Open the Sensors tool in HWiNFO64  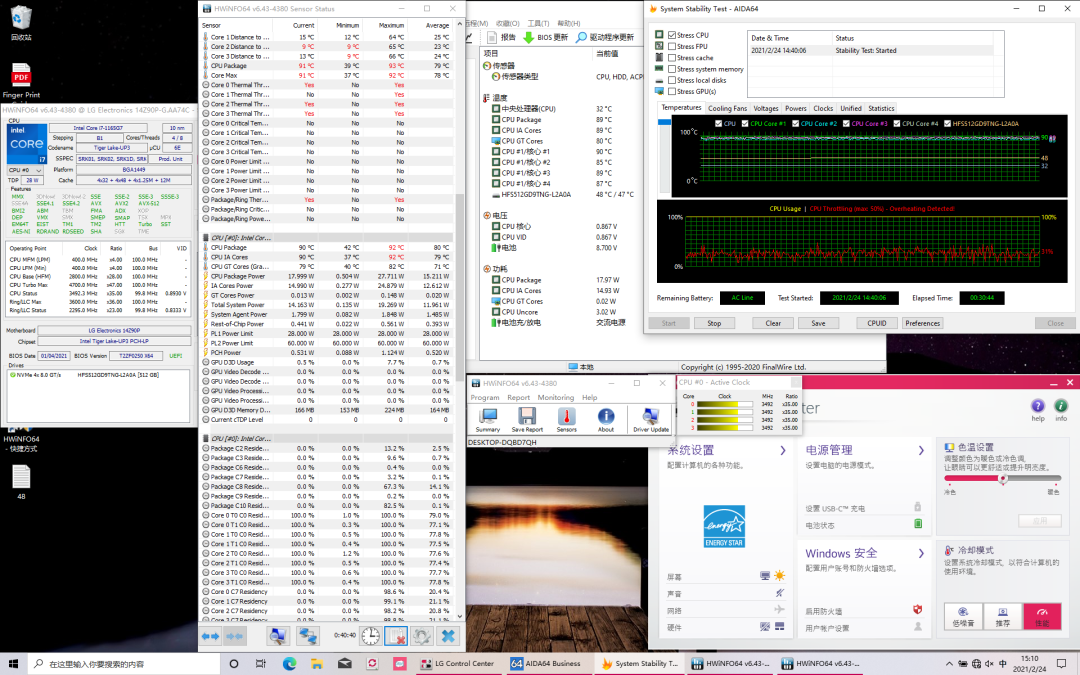click(566, 419)
